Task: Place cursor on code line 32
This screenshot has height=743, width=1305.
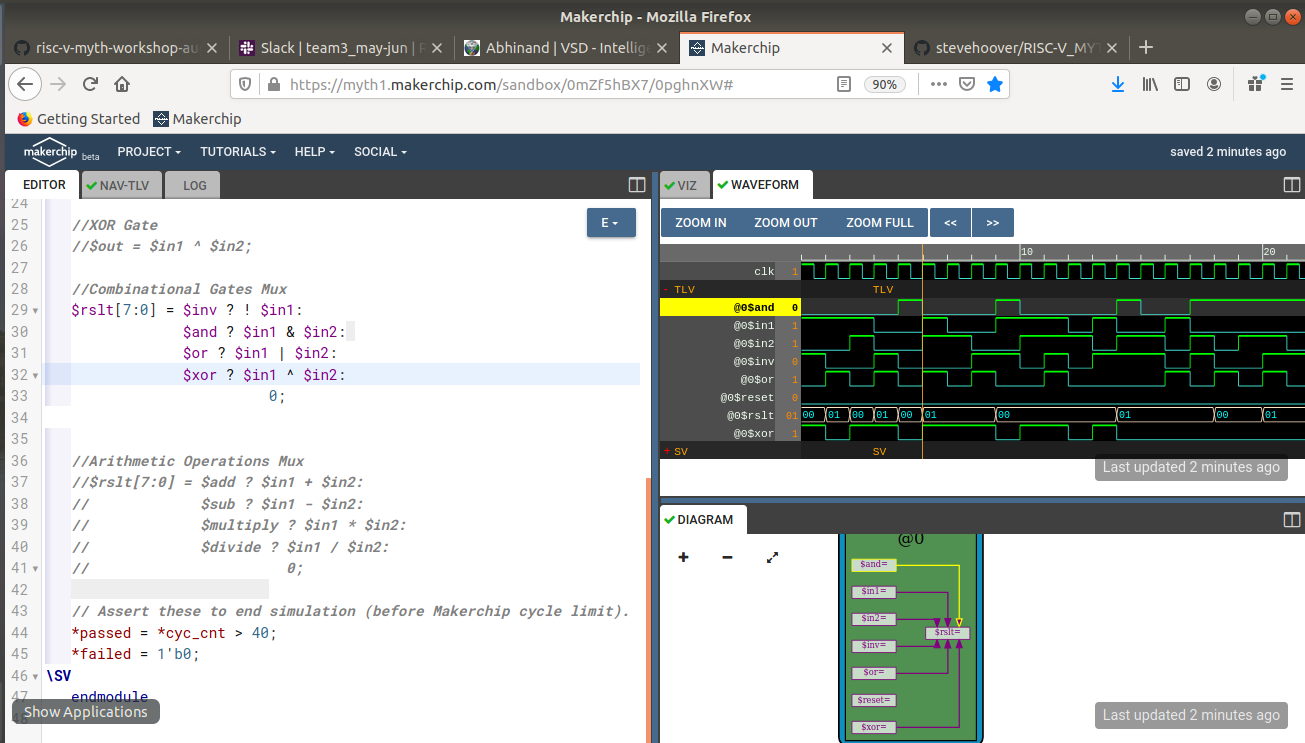Action: point(340,375)
